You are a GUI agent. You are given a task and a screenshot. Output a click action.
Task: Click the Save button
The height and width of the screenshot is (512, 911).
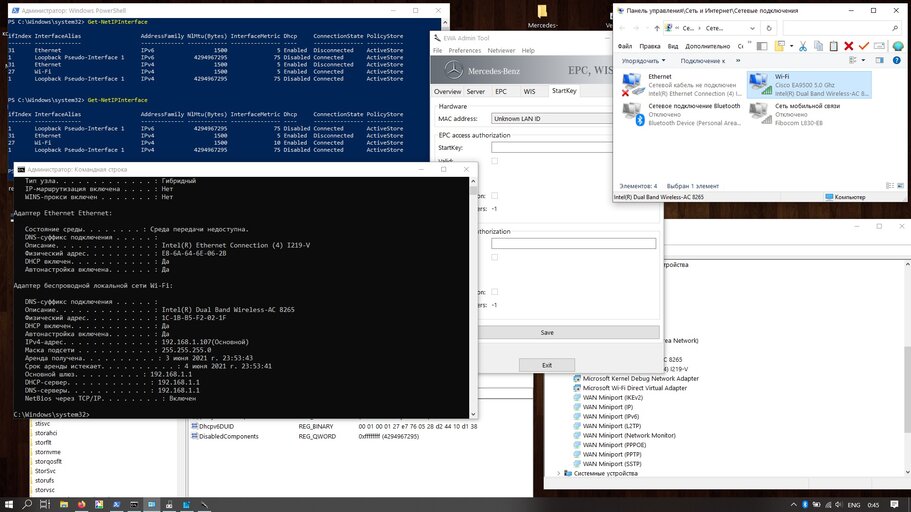point(546,332)
